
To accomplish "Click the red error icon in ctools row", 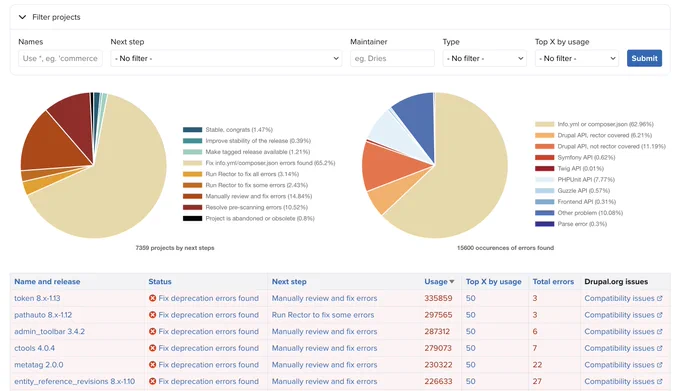I will click(x=152, y=348).
